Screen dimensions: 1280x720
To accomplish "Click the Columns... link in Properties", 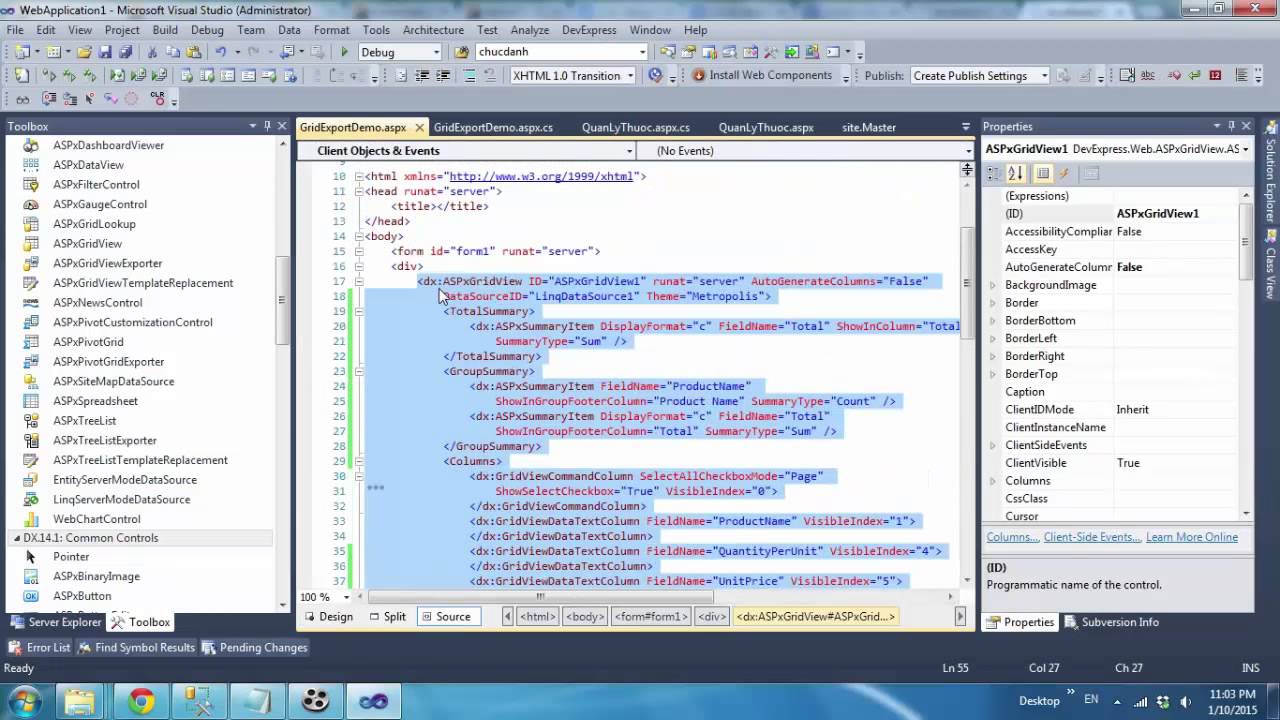I will tap(1012, 537).
